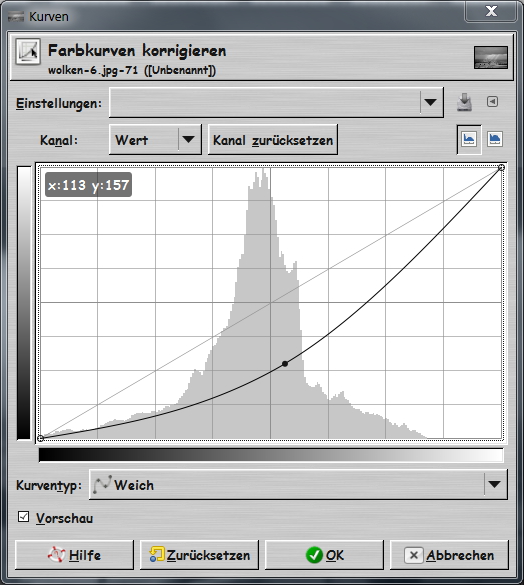Click the Abbrechen X icon
The width and height of the screenshot is (524, 585).
coord(414,555)
